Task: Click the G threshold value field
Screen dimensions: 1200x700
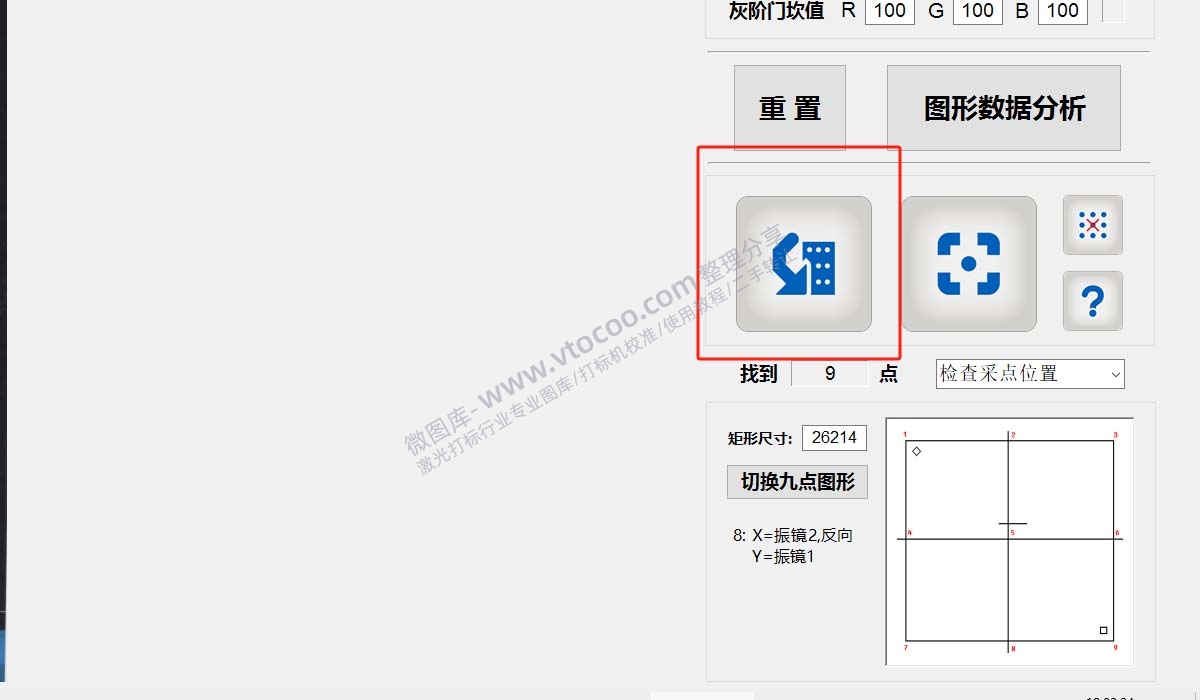Action: [x=977, y=11]
